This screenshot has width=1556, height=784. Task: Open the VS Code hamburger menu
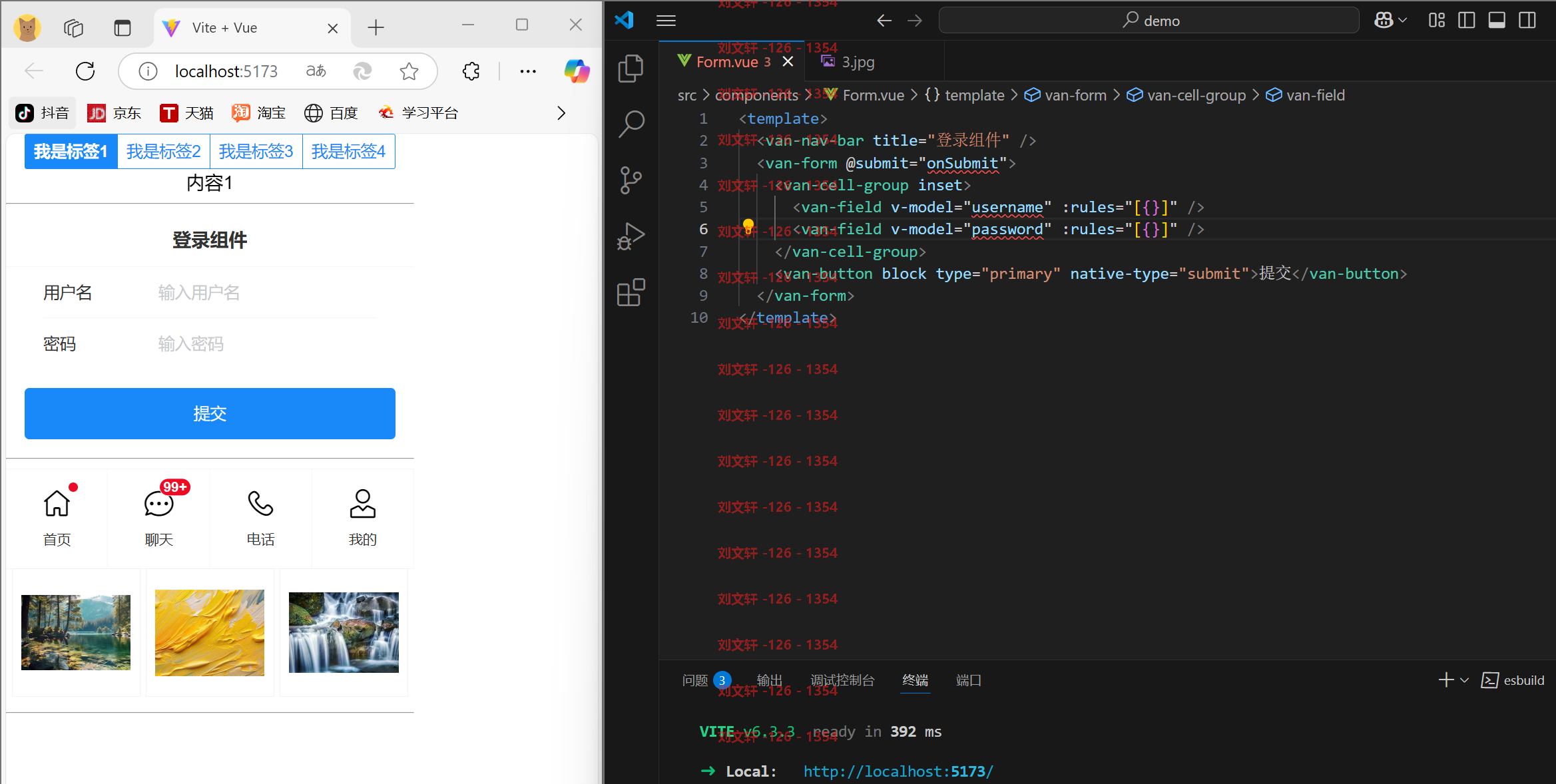[666, 21]
